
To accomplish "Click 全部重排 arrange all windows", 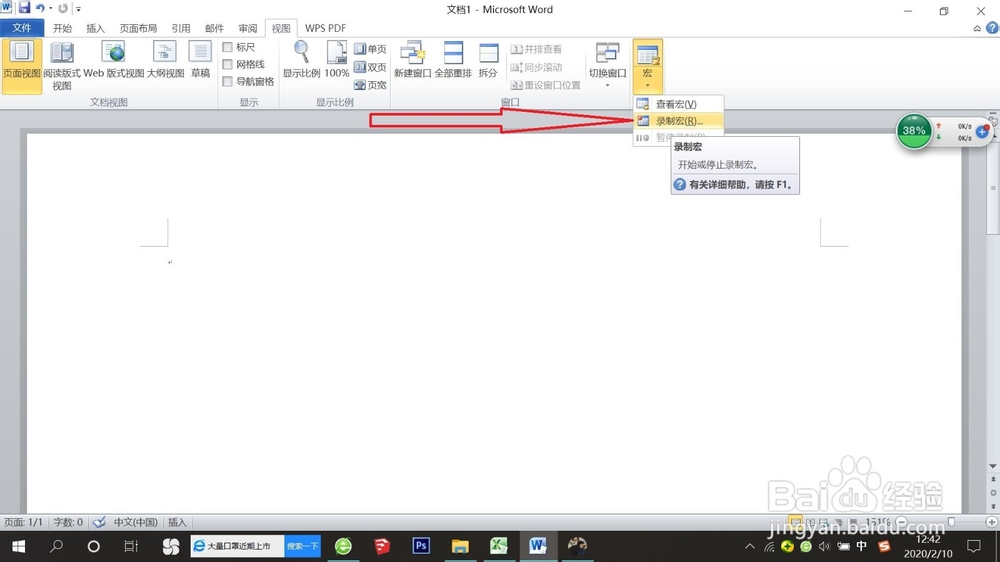I will 453,61.
